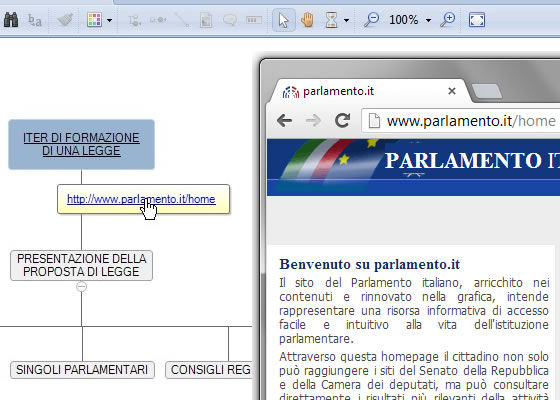The height and width of the screenshot is (400, 560).
Task: Select the PRESENTAZIONE DELLA PROPOSTA DI LEGGE topic
Action: pos(81,265)
